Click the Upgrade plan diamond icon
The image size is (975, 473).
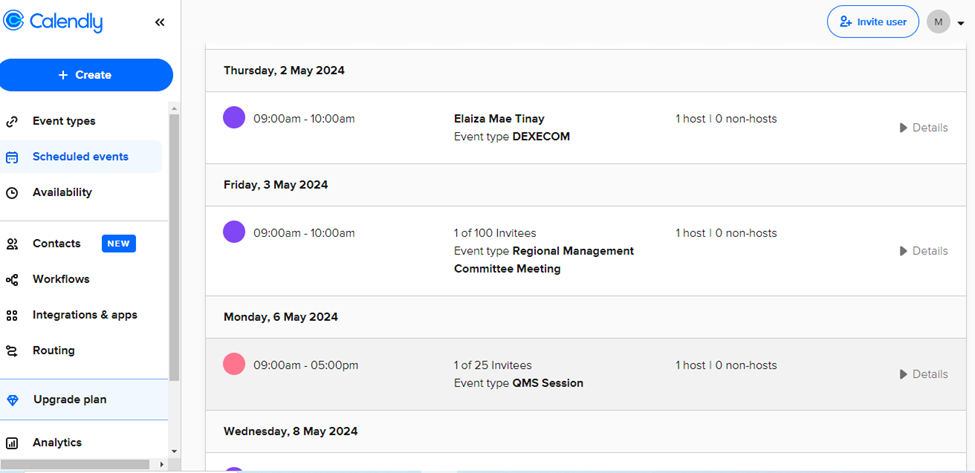click(12, 400)
